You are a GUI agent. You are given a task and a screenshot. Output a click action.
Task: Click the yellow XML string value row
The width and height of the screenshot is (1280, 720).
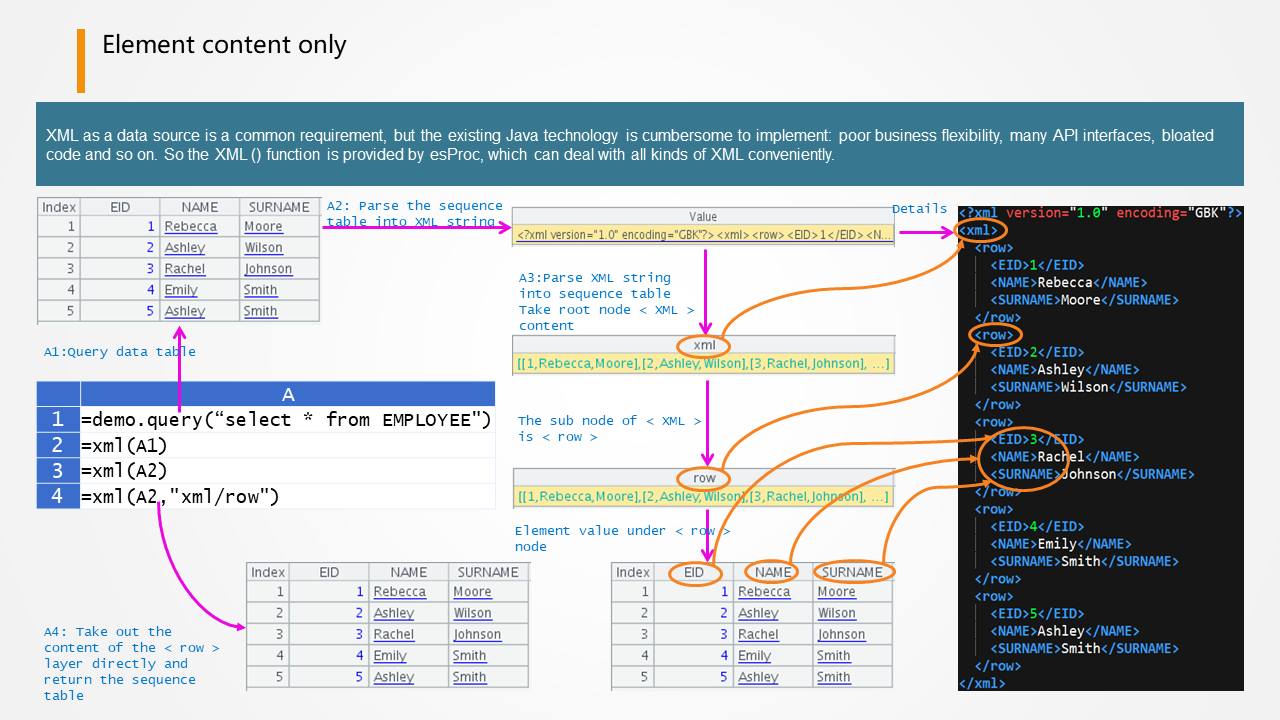pyautogui.click(x=703, y=235)
